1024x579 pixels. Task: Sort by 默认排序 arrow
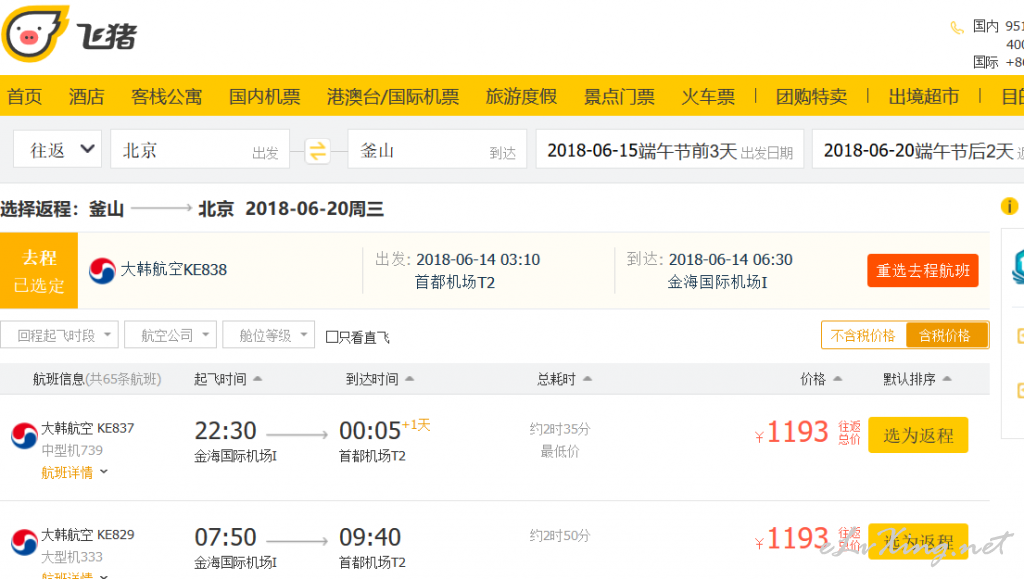coord(947,379)
